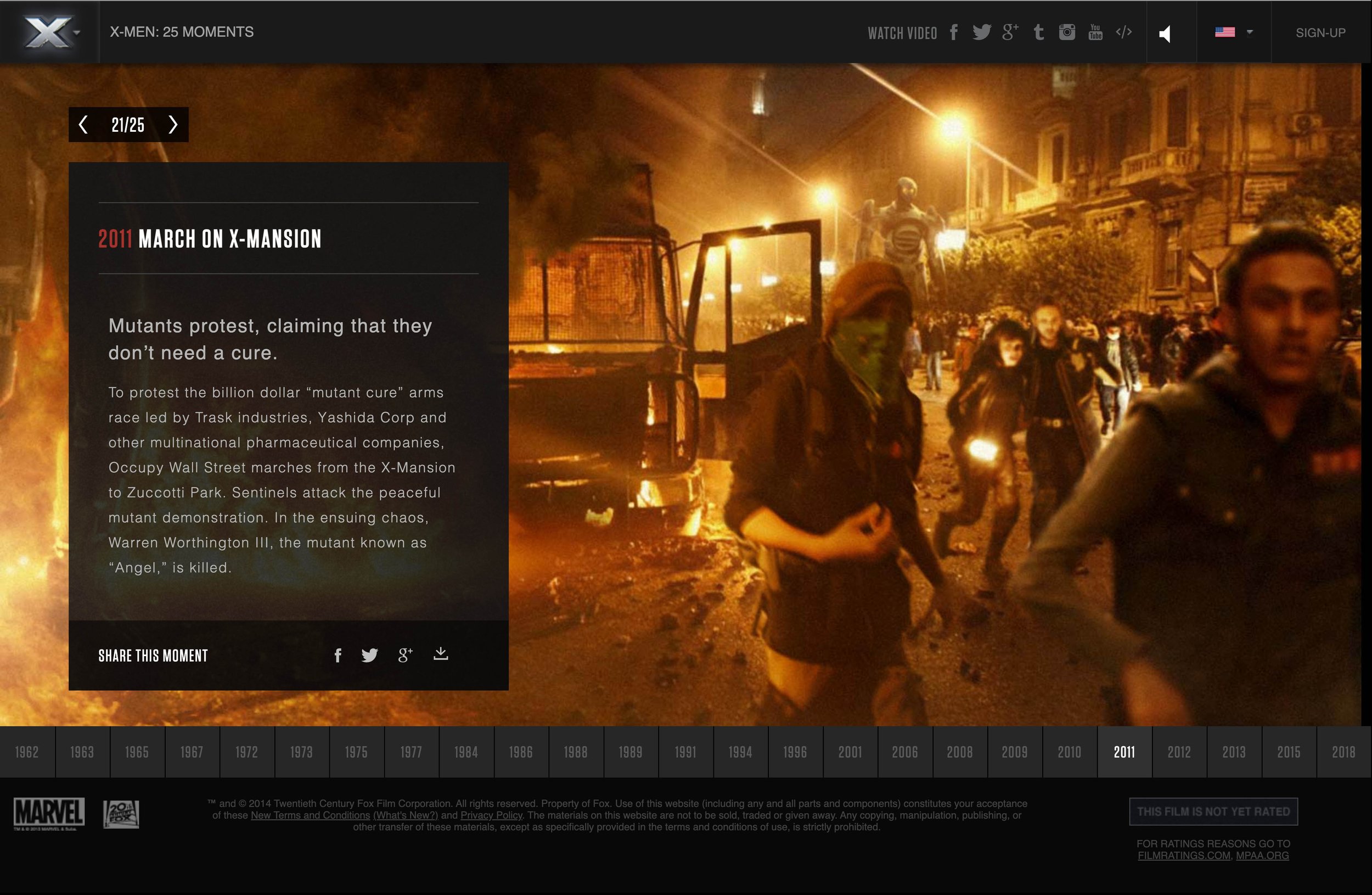Expand the US flag country selector
Image resolution: width=1372 pixels, height=895 pixels.
tap(1234, 32)
